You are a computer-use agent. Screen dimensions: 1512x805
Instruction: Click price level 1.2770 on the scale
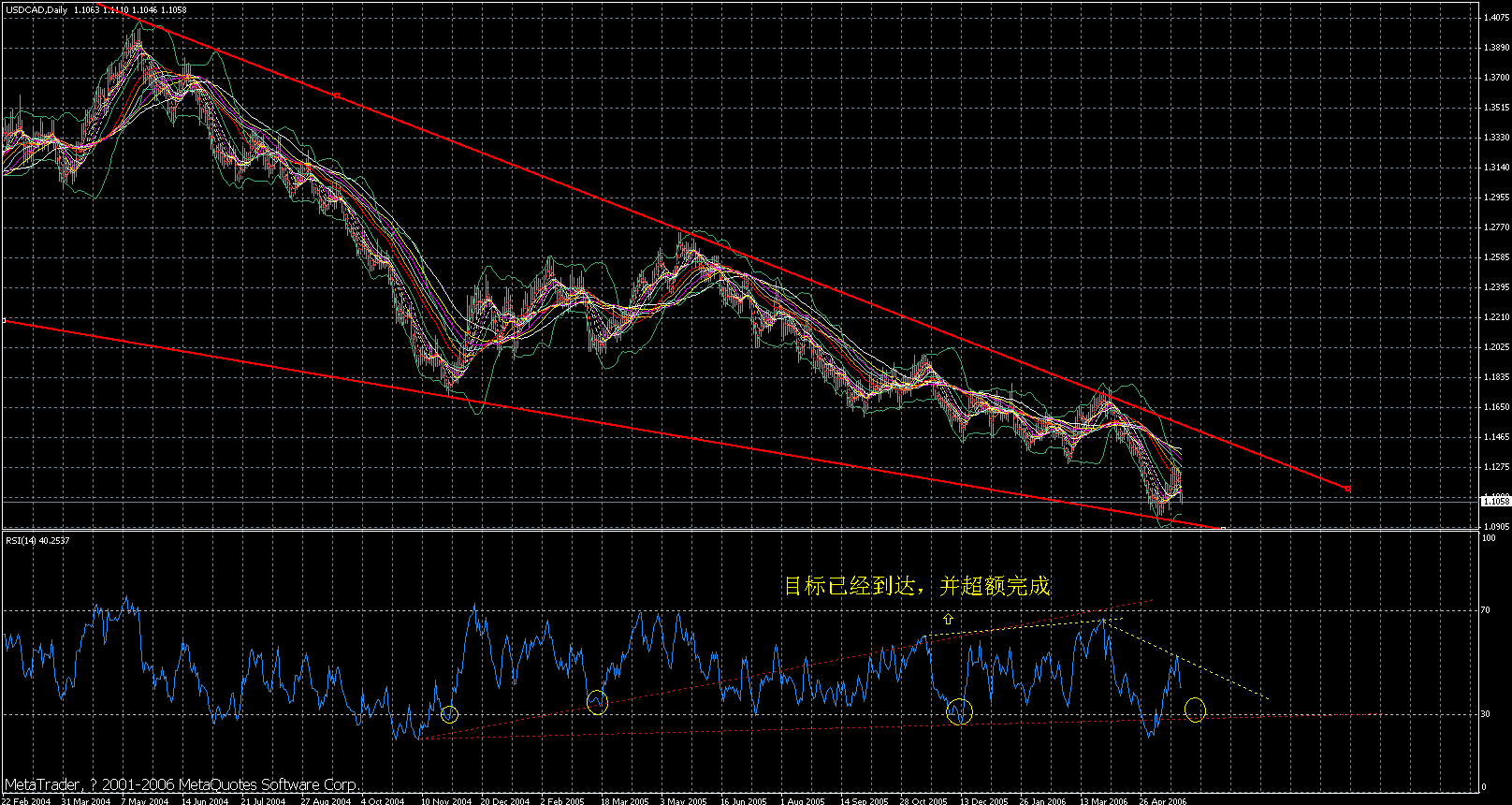tap(1496, 227)
